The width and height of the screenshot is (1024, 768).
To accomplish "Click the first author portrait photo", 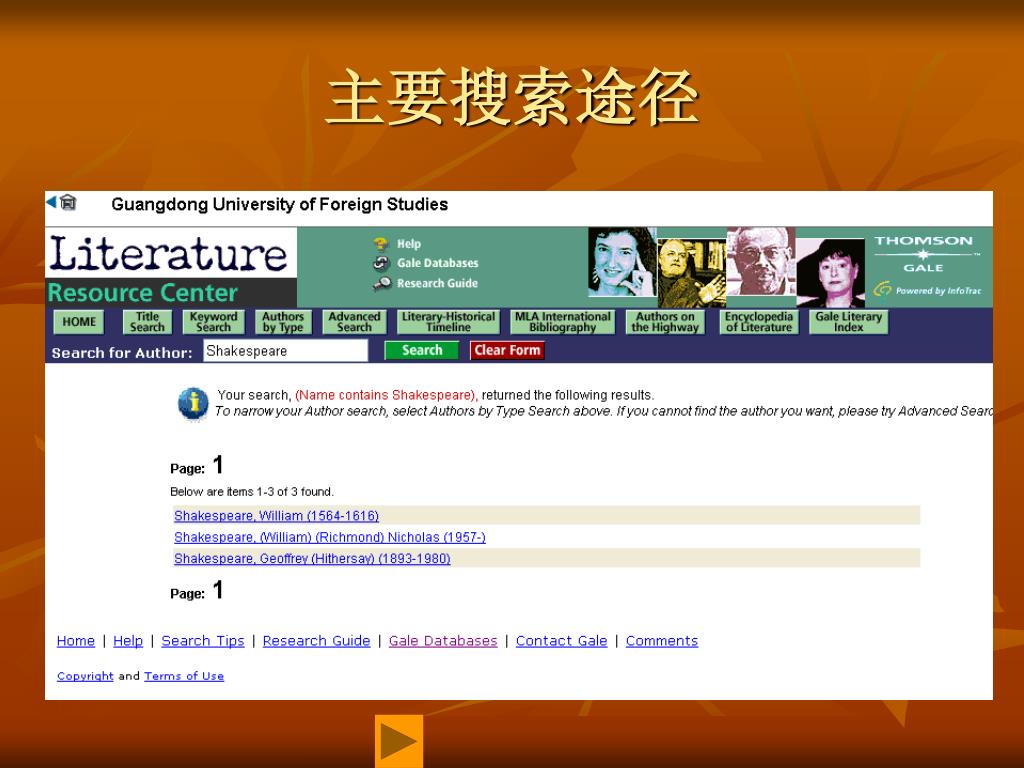I will [x=622, y=262].
